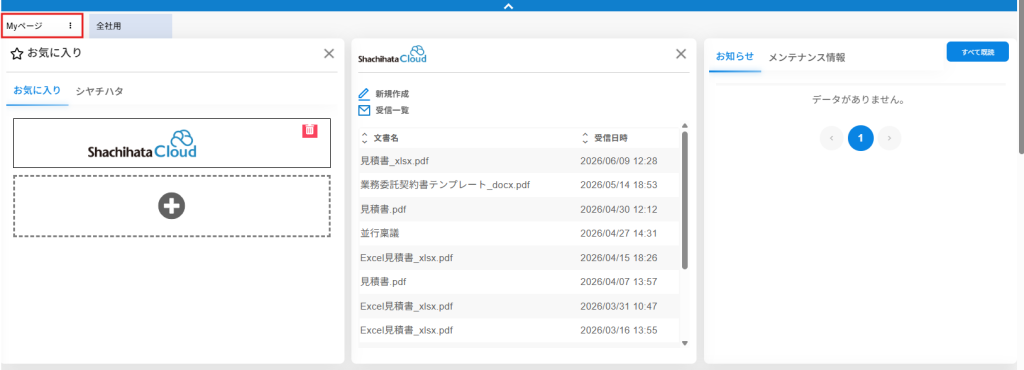
Task: Open the シヤチハタ sub-tab
Action: [x=99, y=91]
